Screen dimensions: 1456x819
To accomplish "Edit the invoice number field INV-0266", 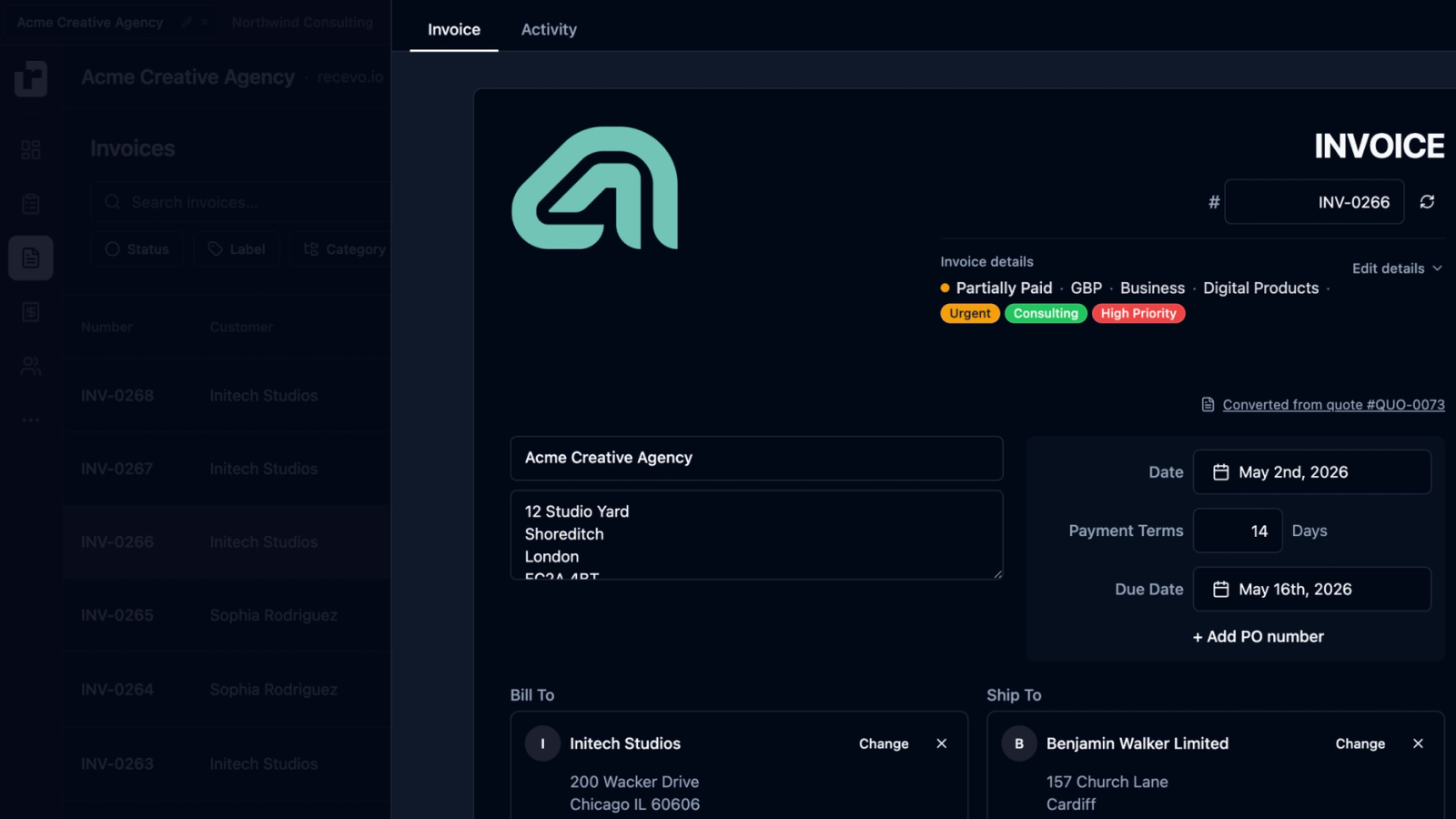I will point(1314,202).
